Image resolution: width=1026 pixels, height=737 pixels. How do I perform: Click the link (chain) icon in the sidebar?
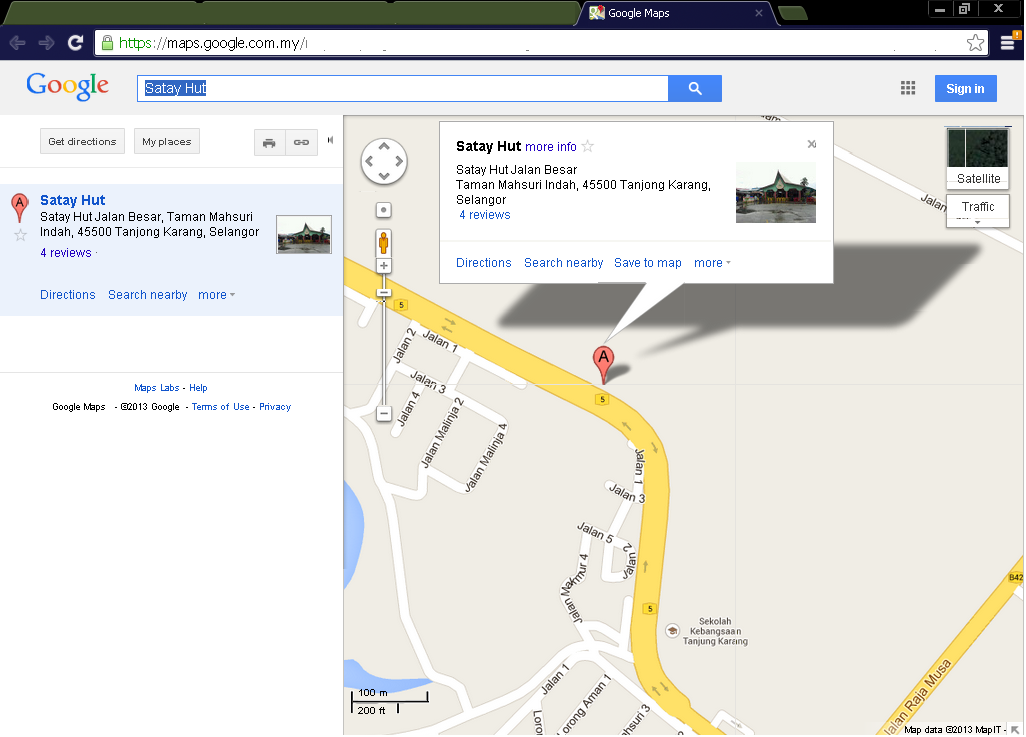tap(301, 142)
